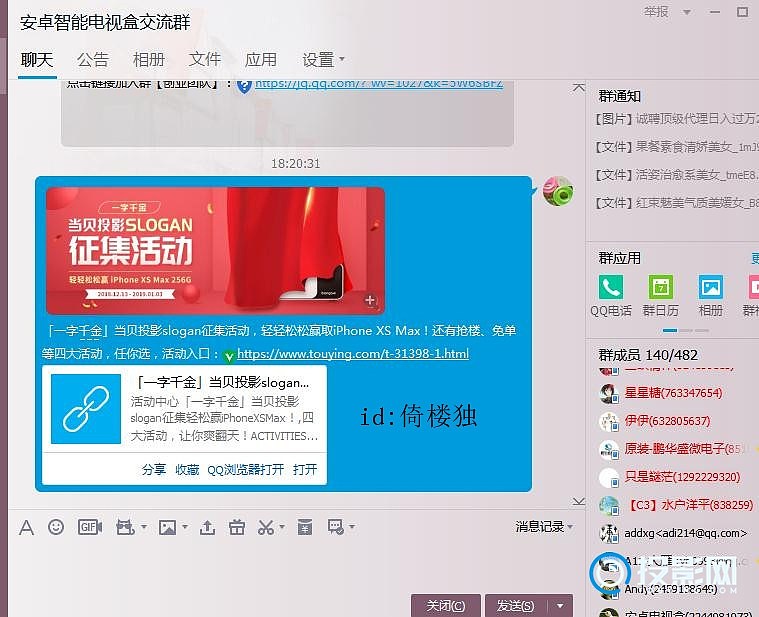Open the 消息记录 dropdown
Image resolution: width=759 pixels, height=617 pixels.
pyautogui.click(x=544, y=527)
